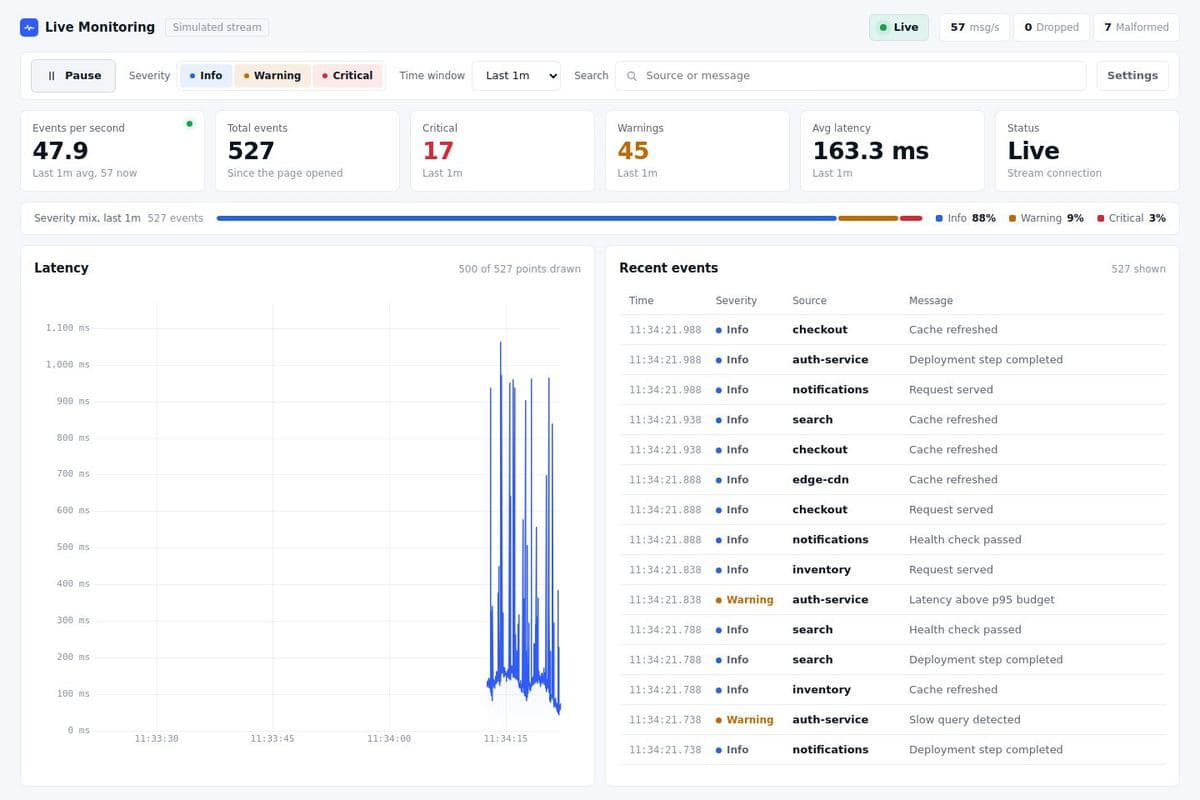Toggle the Warning severity filter
1200x800 pixels.
click(x=272, y=76)
